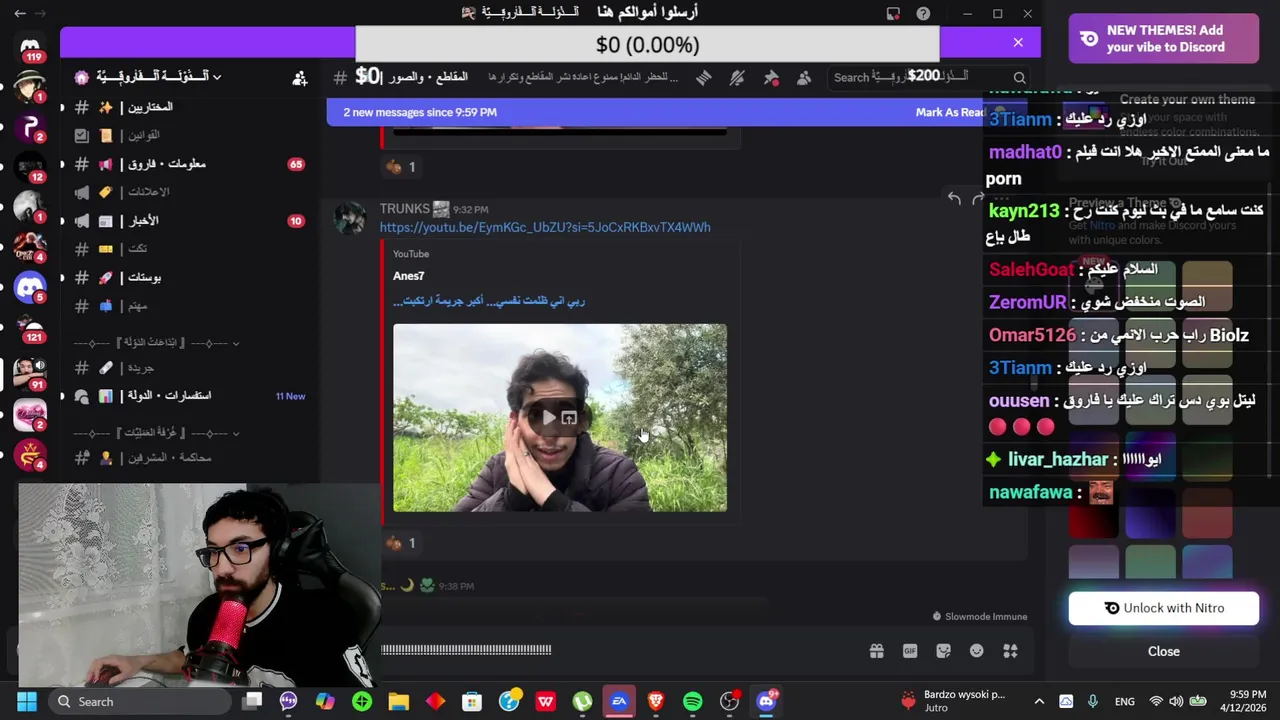Click the notification bell mute icon
The height and width of the screenshot is (720, 1280).
(x=738, y=78)
